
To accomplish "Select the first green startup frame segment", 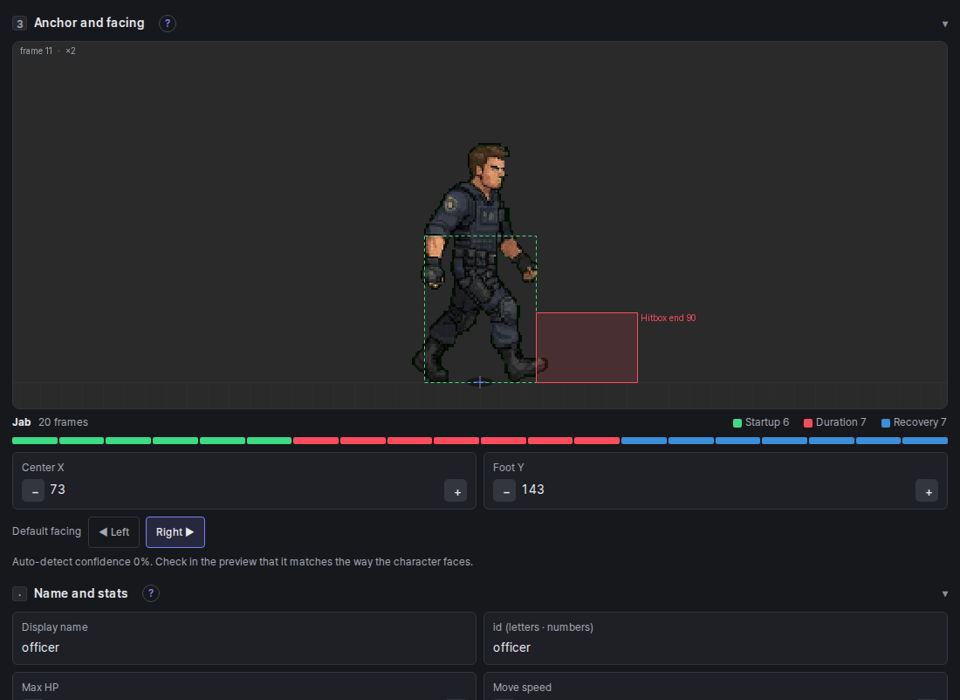I will 35,440.
